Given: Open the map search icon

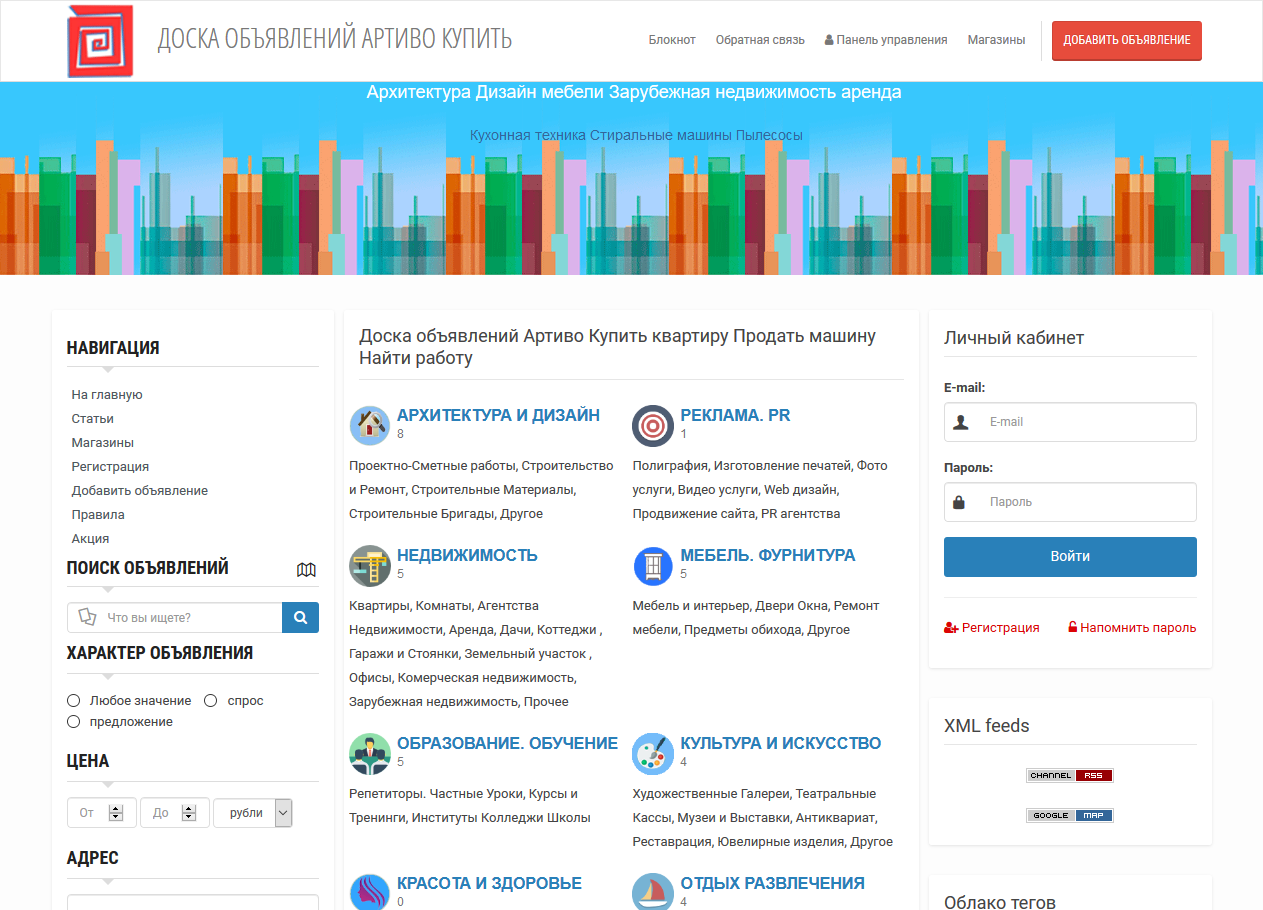Looking at the screenshot, I should pyautogui.click(x=306, y=570).
